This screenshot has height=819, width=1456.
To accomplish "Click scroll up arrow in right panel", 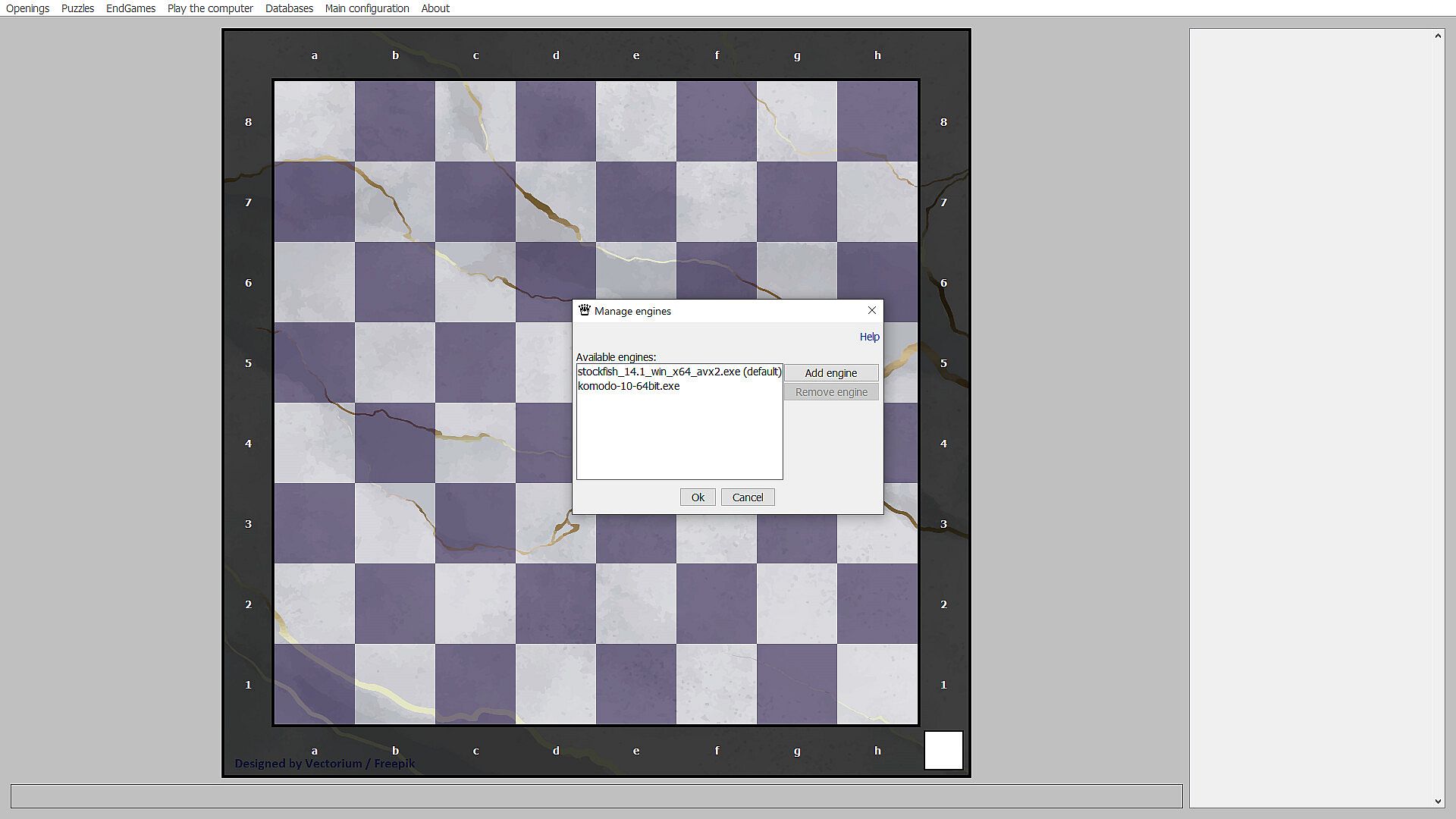I will coord(1438,36).
